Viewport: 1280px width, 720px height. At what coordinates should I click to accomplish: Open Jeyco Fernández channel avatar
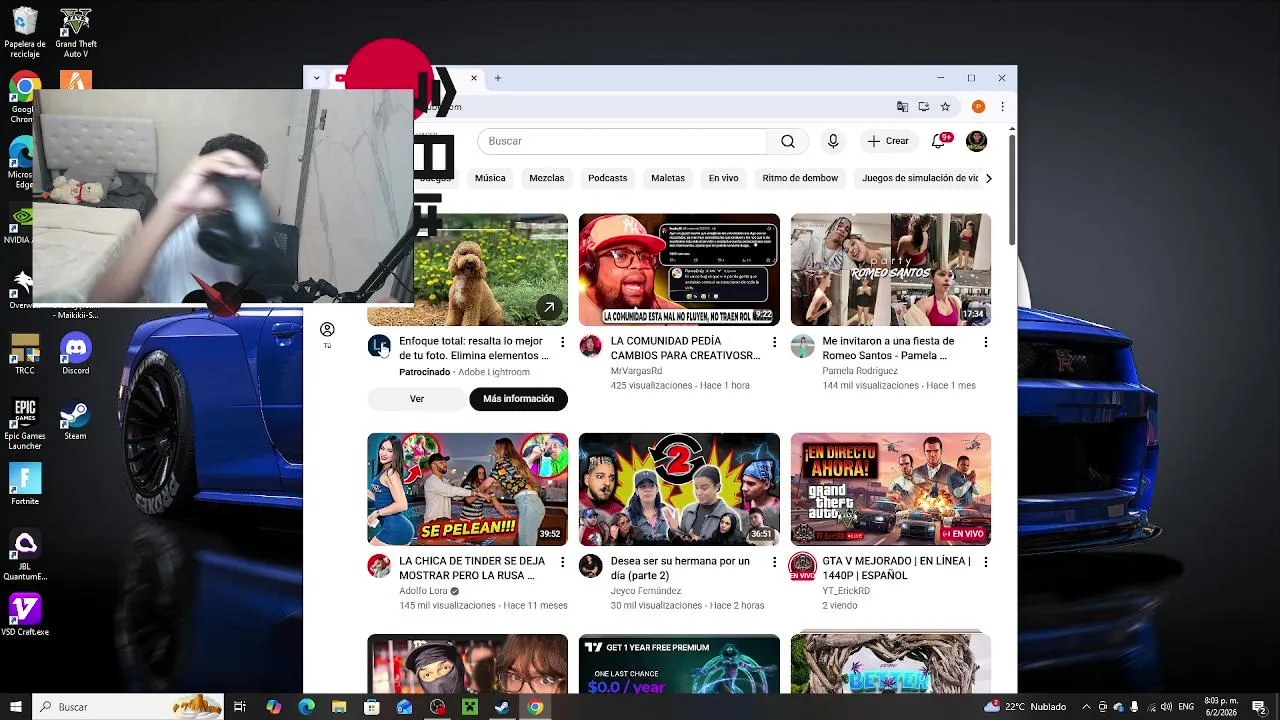(x=591, y=567)
